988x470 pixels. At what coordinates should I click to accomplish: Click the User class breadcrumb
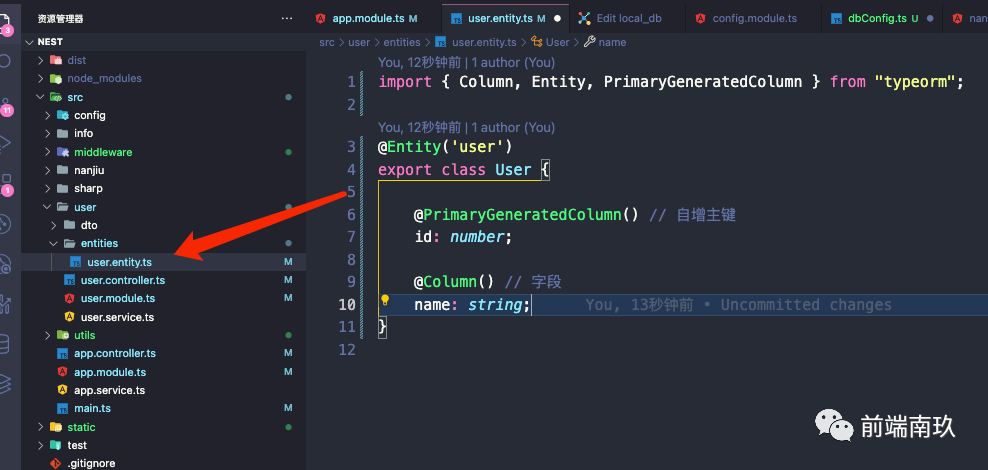point(557,42)
